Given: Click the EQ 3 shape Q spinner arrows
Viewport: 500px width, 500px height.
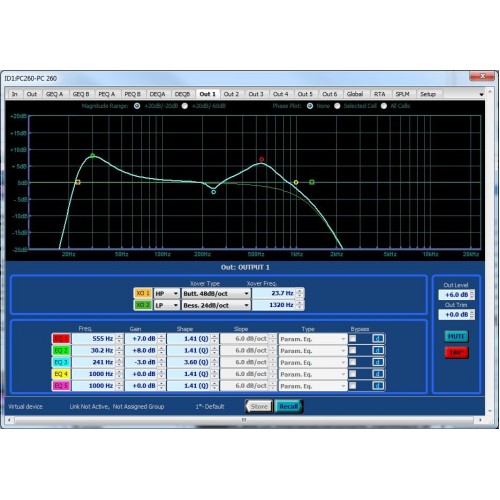Looking at the screenshot, I should tap(214, 362).
